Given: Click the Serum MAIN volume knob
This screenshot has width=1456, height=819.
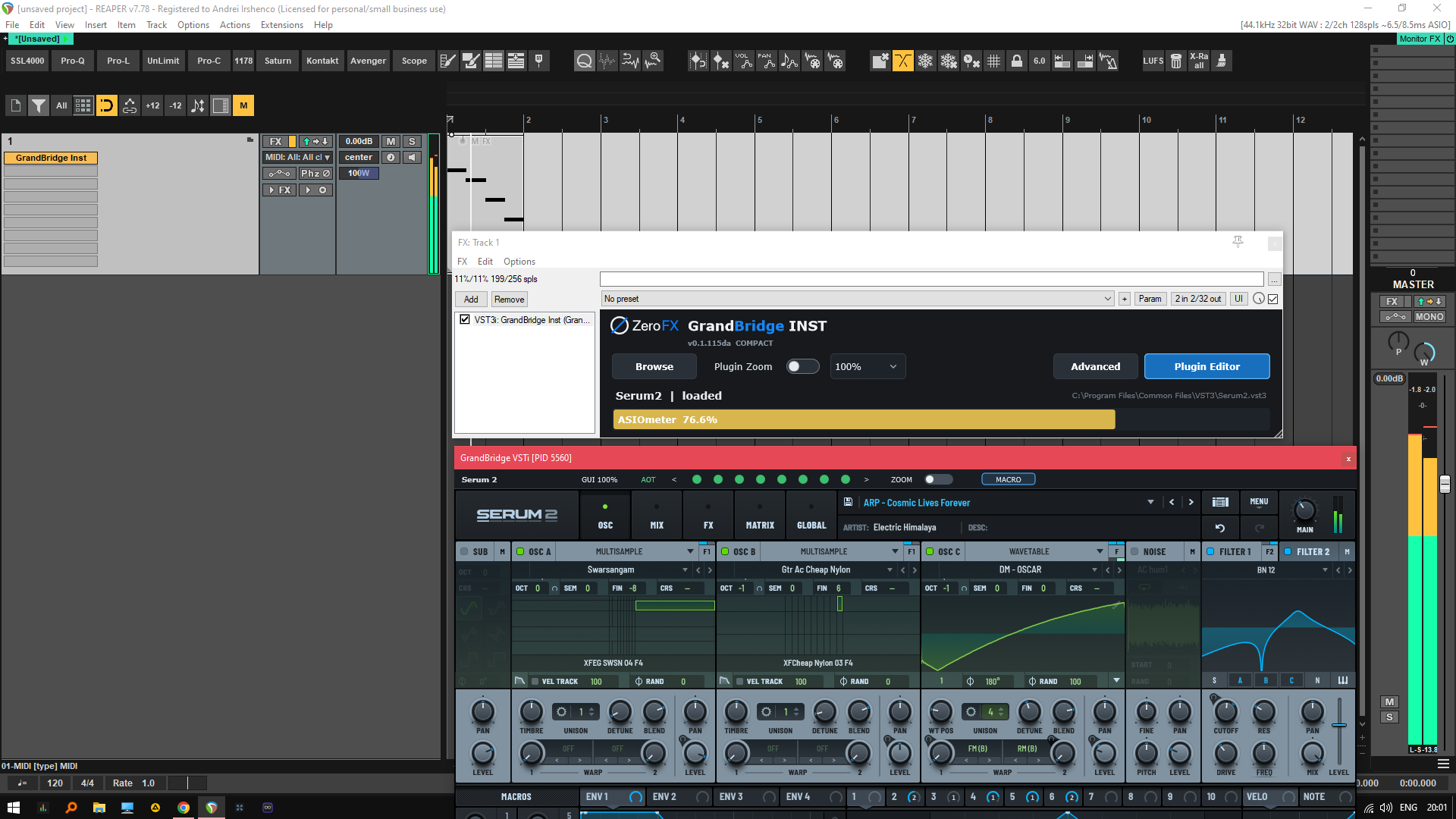Looking at the screenshot, I should tap(1304, 510).
